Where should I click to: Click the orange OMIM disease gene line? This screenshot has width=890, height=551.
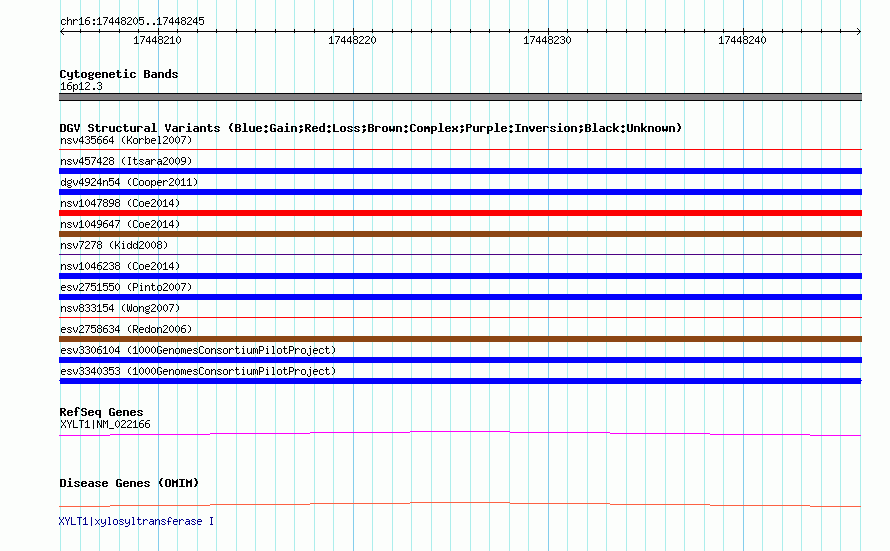tap(460, 504)
